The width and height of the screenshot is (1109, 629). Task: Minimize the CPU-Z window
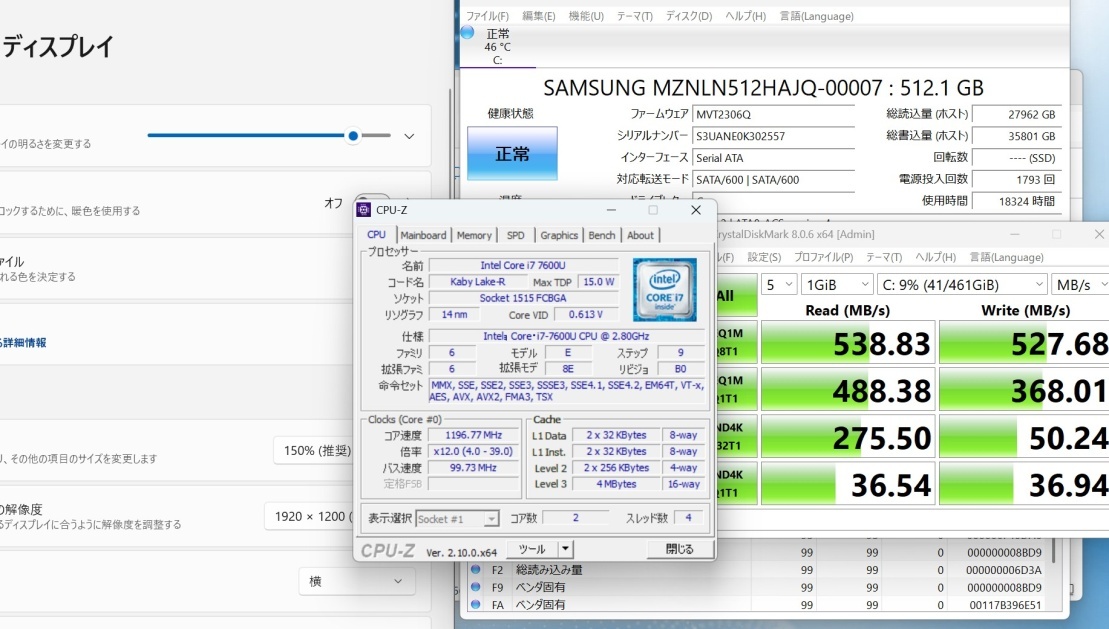[611, 210]
